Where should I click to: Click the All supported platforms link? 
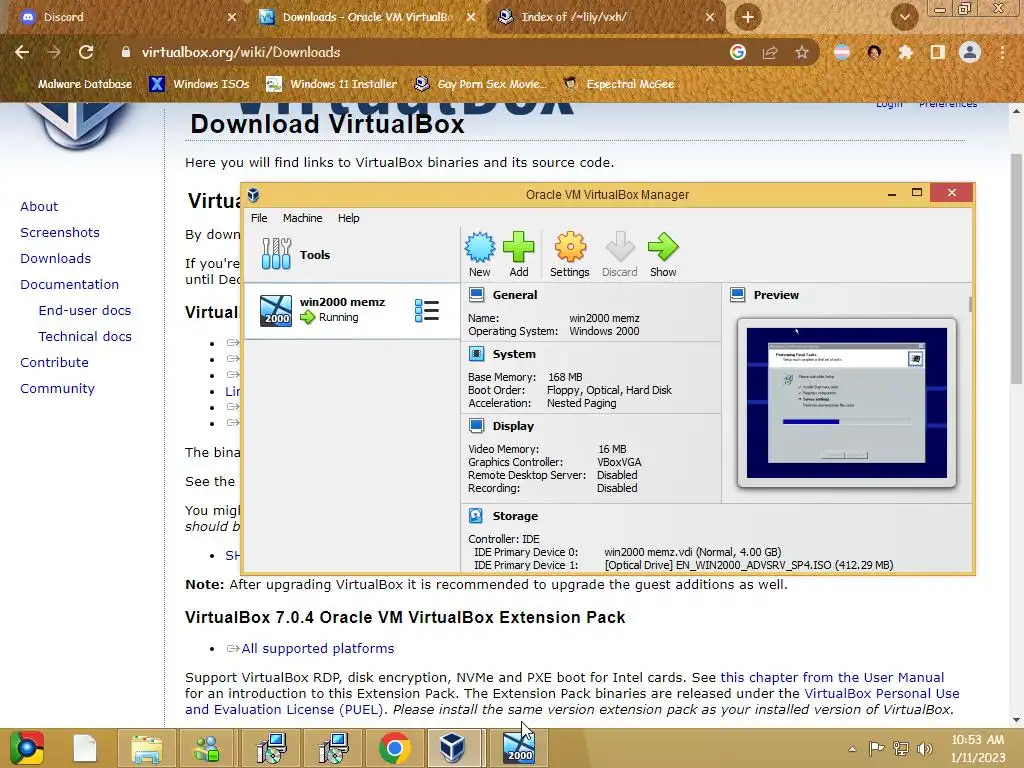click(317, 648)
